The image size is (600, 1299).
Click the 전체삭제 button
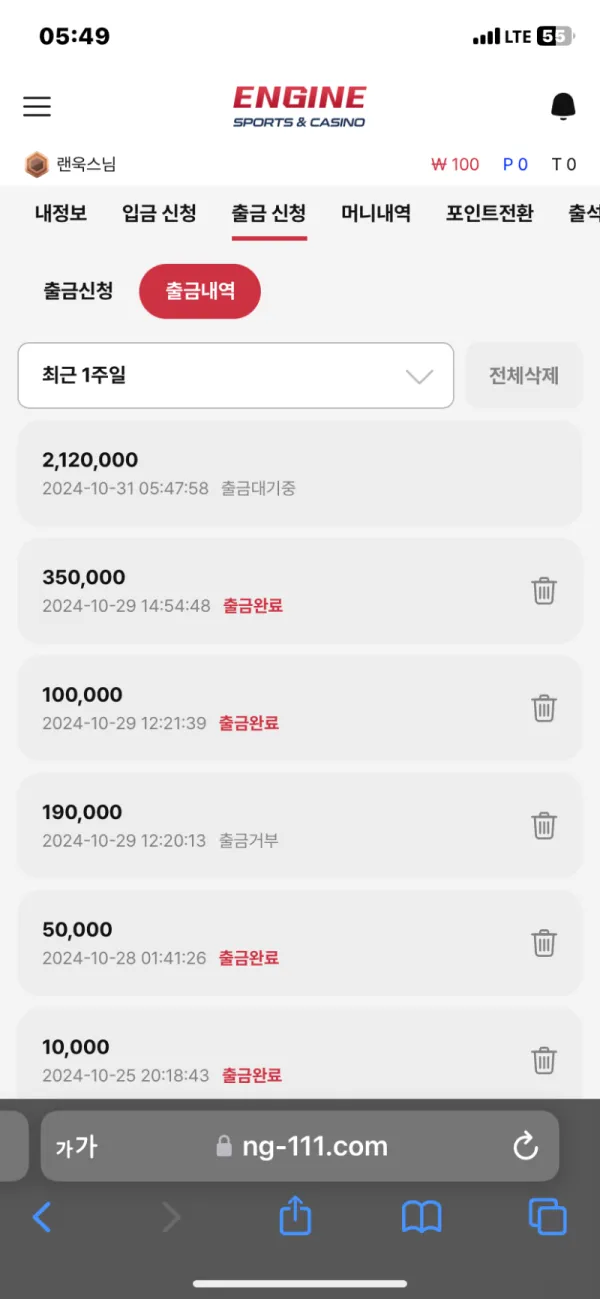pos(524,376)
